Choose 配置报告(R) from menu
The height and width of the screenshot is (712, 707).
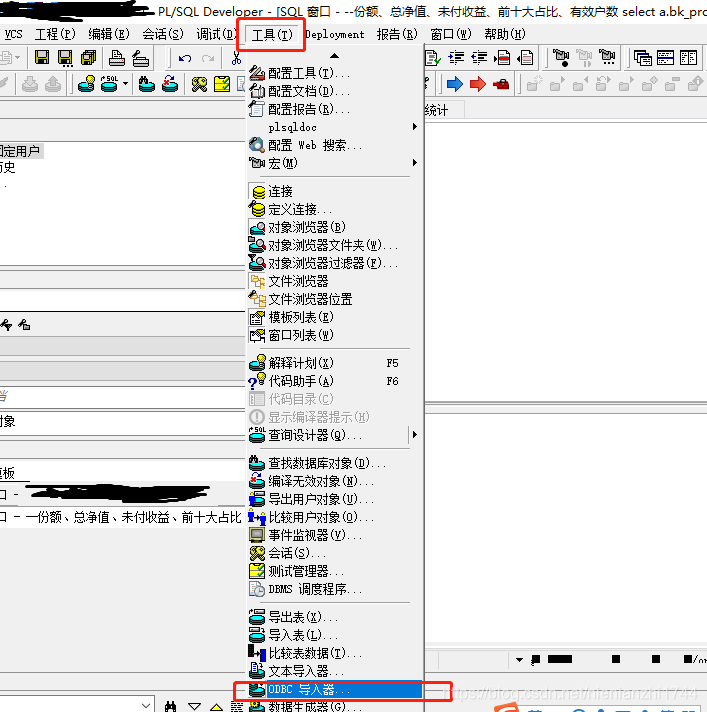pyautogui.click(x=335, y=109)
